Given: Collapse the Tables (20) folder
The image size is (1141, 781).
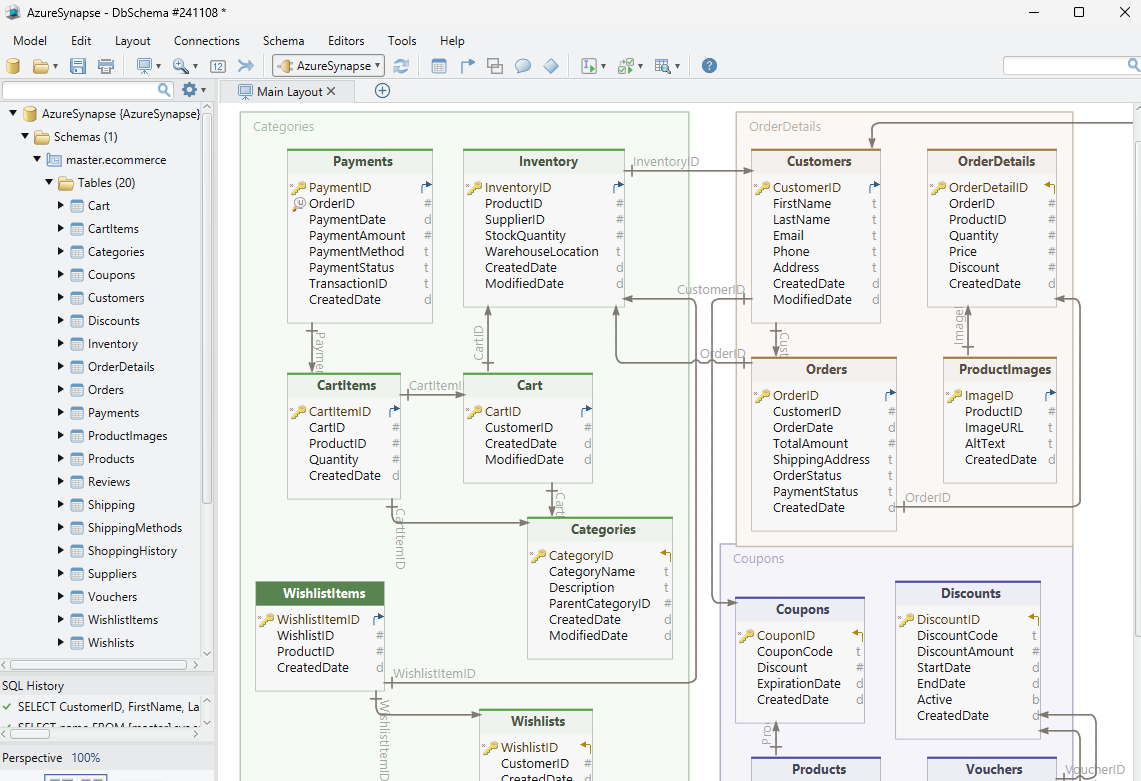Looking at the screenshot, I should (x=49, y=182).
